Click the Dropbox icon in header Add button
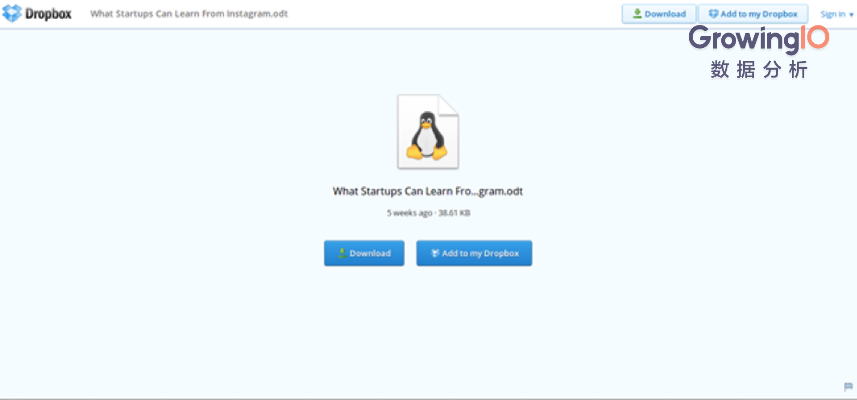This screenshot has width=857, height=400. click(x=713, y=14)
